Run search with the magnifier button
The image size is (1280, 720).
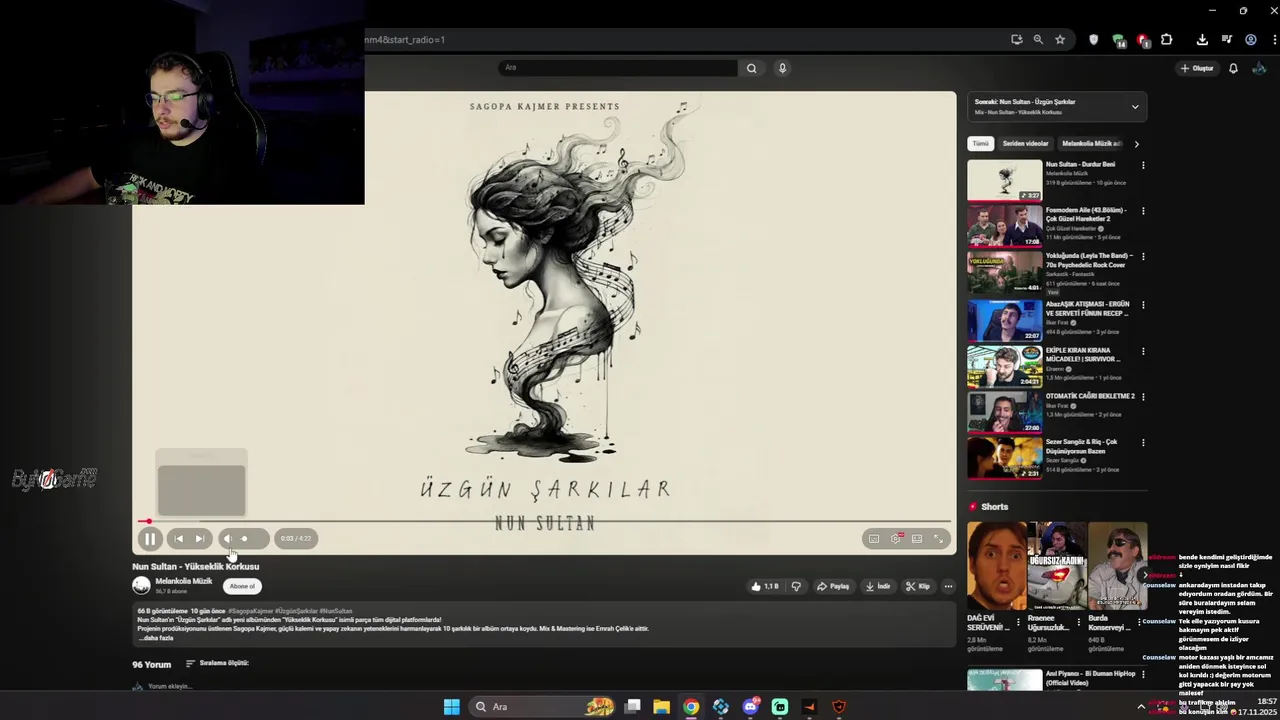tap(752, 68)
